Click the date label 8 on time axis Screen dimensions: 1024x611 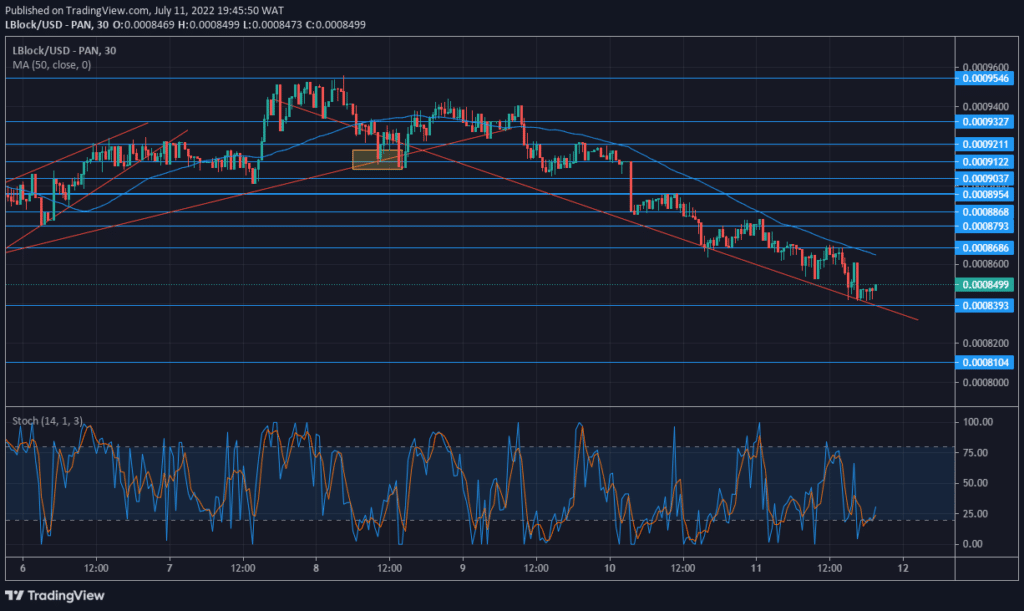(x=316, y=568)
